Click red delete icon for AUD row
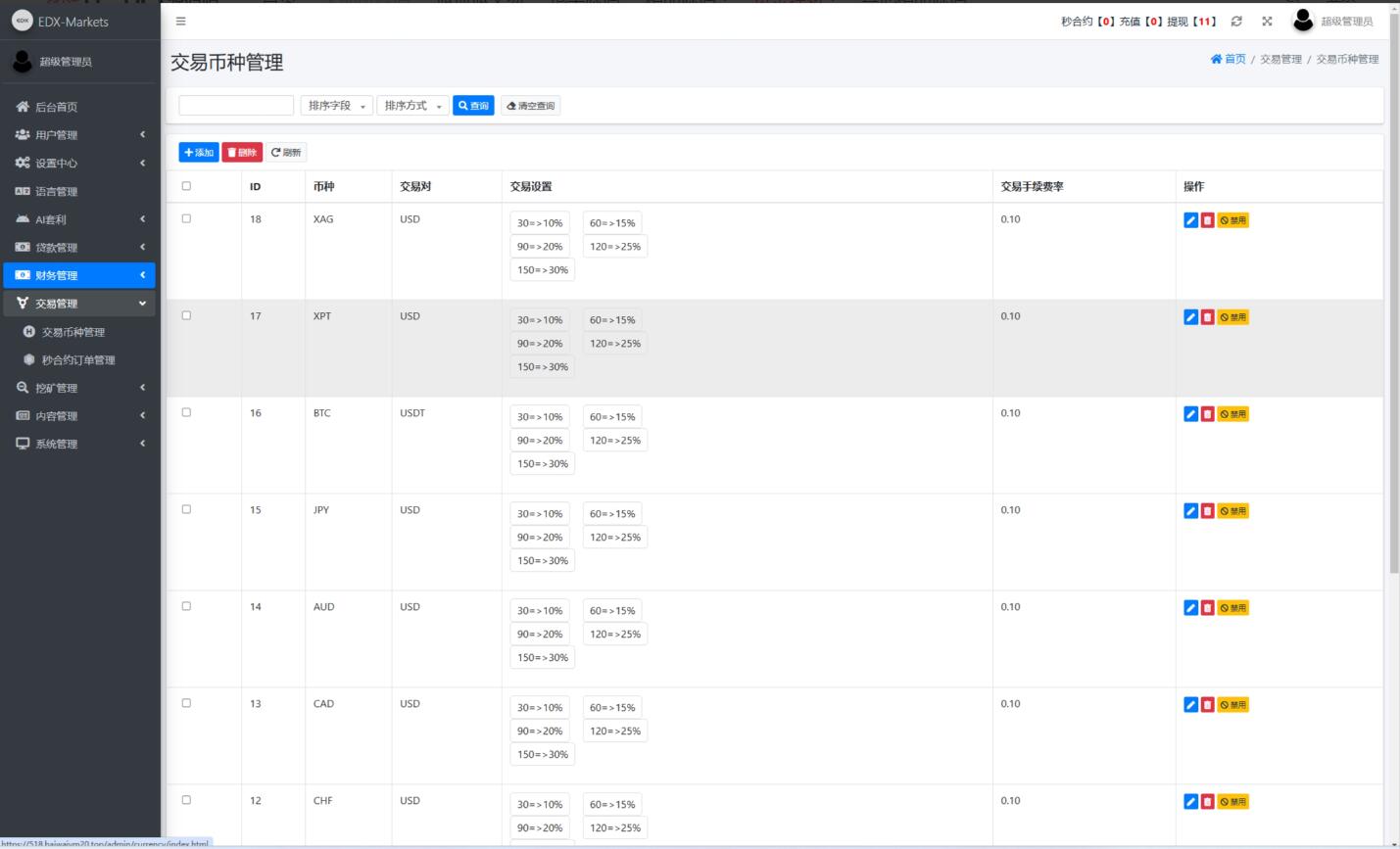 click(1207, 608)
